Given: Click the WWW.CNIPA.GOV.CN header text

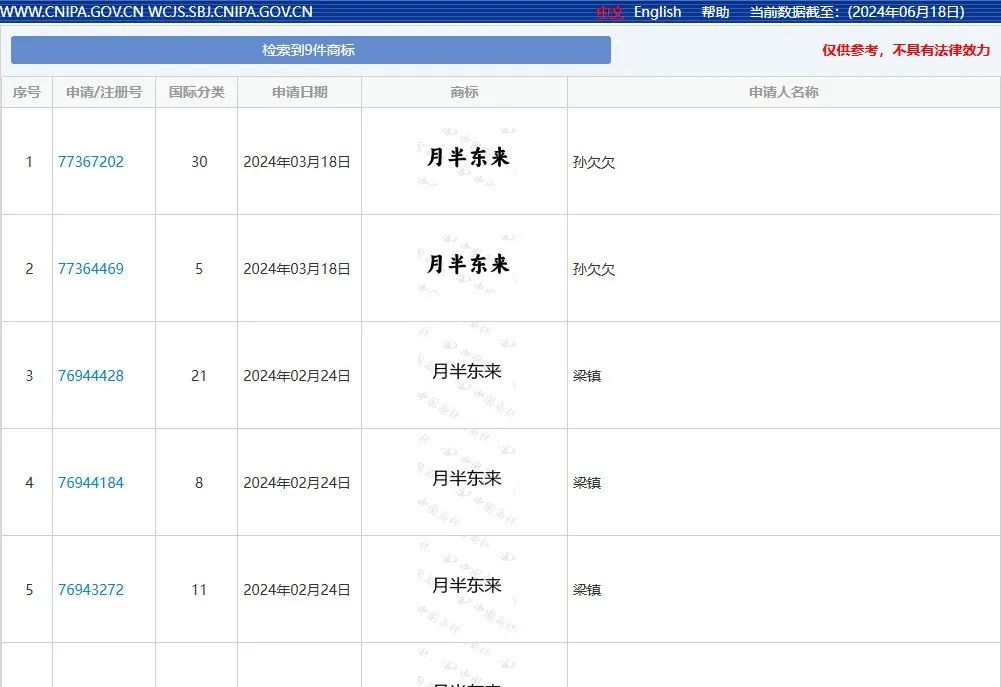Looking at the screenshot, I should (x=72, y=11).
